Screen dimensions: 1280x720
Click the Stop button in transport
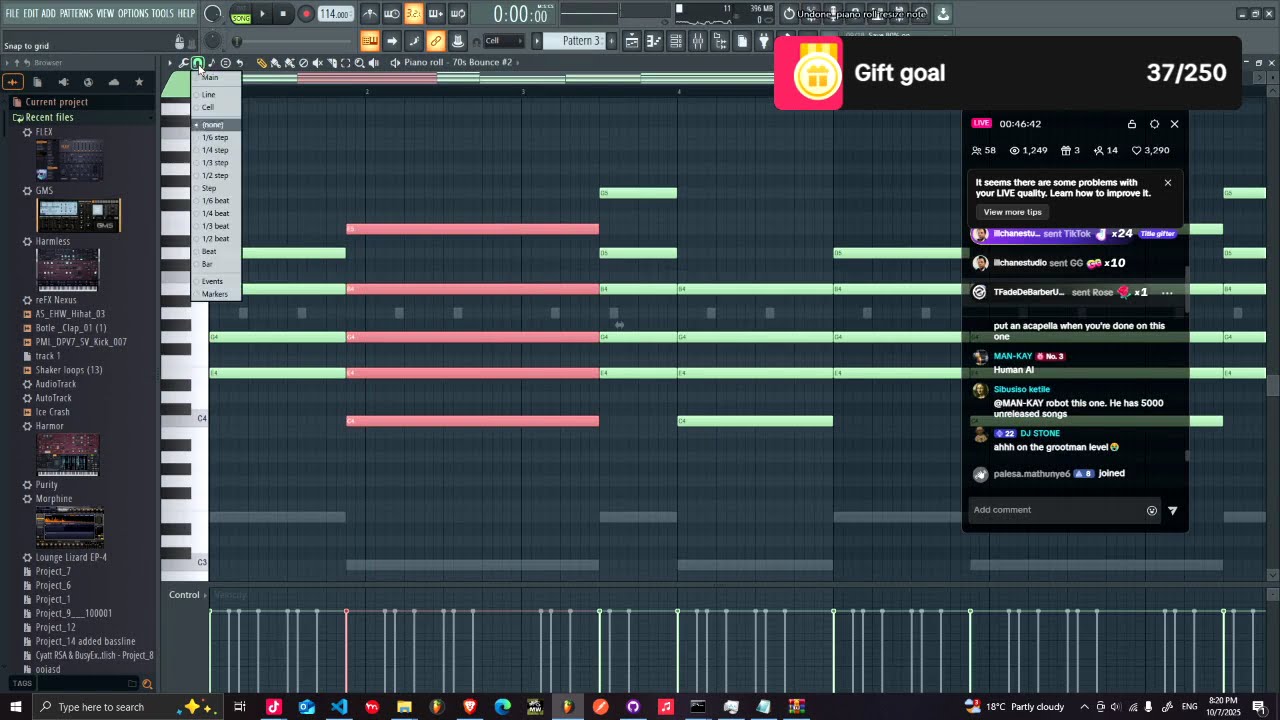(283, 14)
